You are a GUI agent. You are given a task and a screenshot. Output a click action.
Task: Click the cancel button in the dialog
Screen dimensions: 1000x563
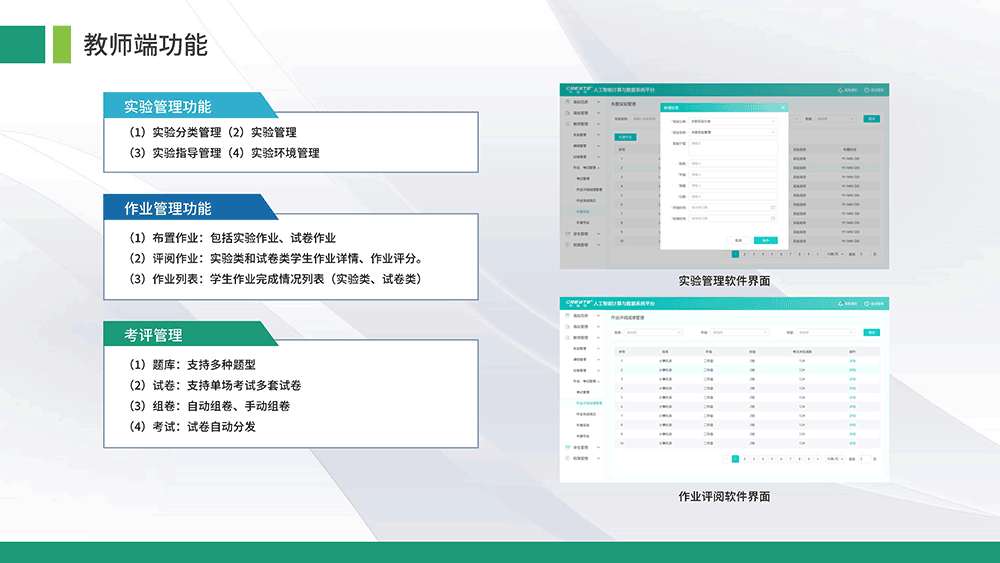(x=739, y=240)
